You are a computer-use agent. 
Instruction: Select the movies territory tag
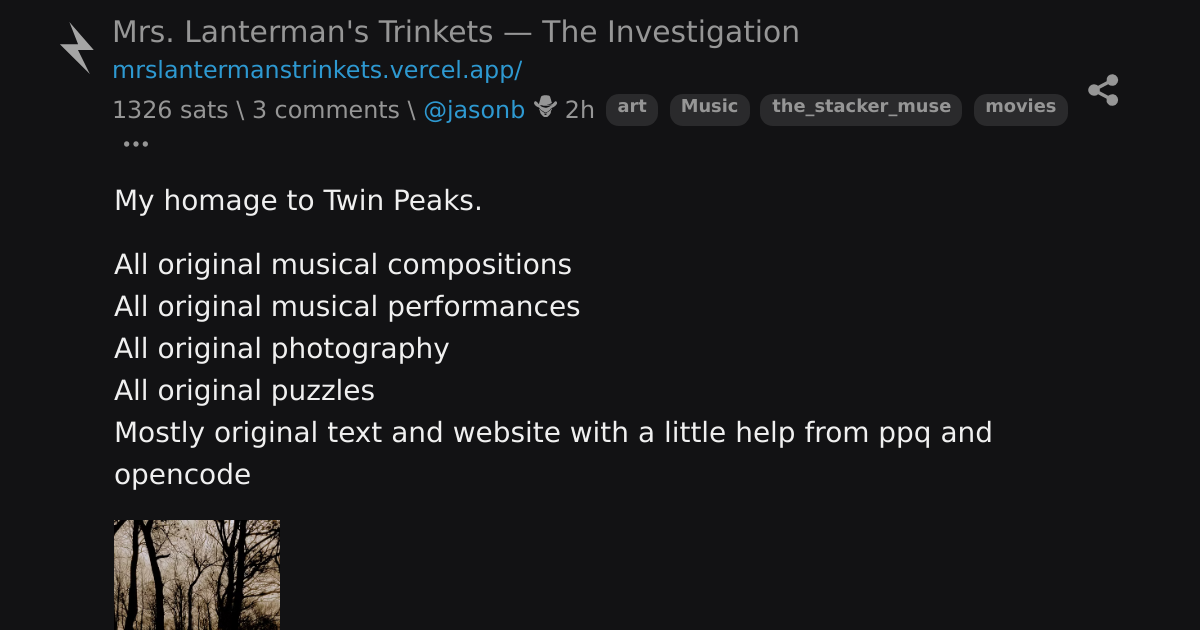point(1020,108)
